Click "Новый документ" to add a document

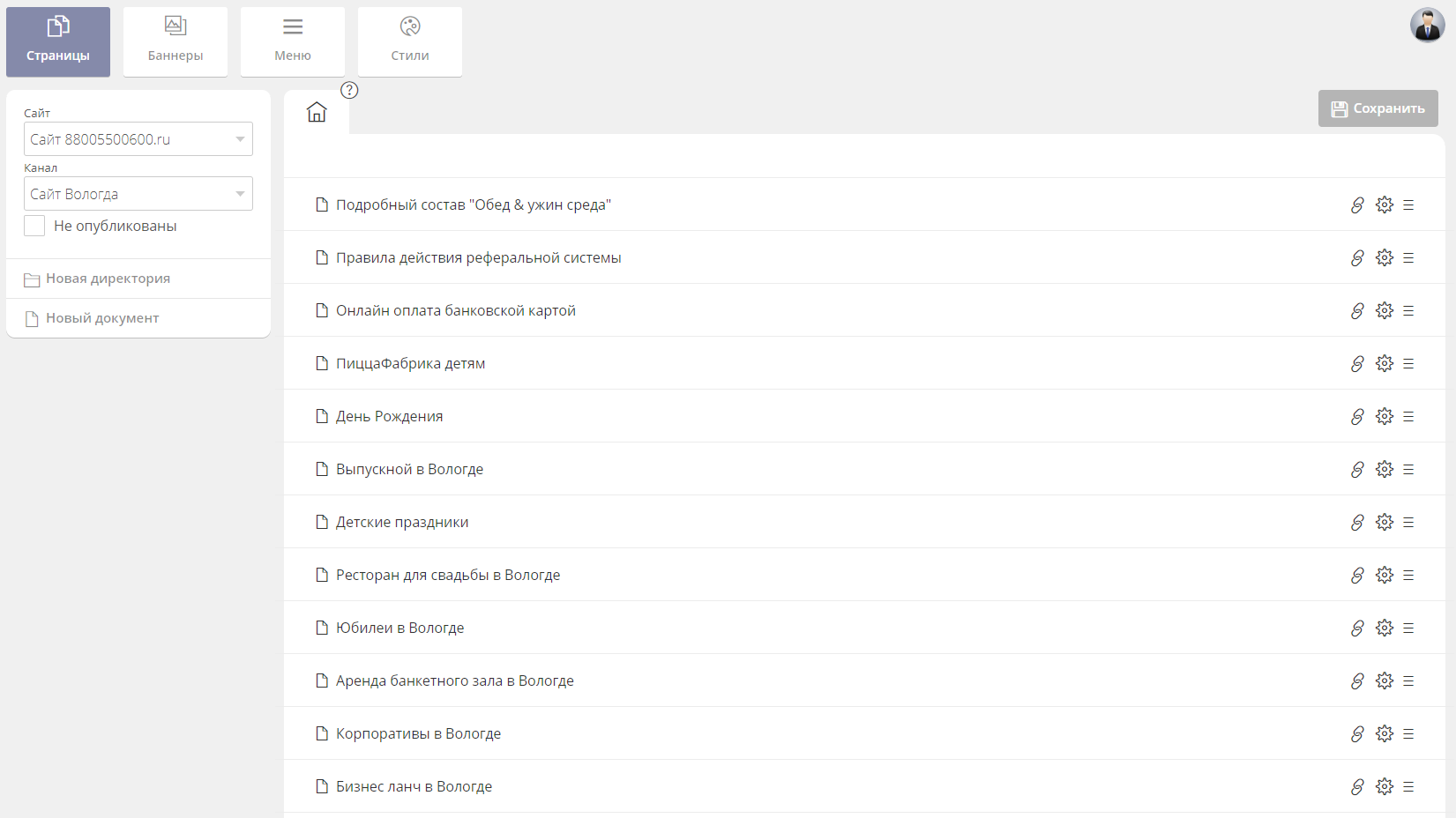(102, 318)
